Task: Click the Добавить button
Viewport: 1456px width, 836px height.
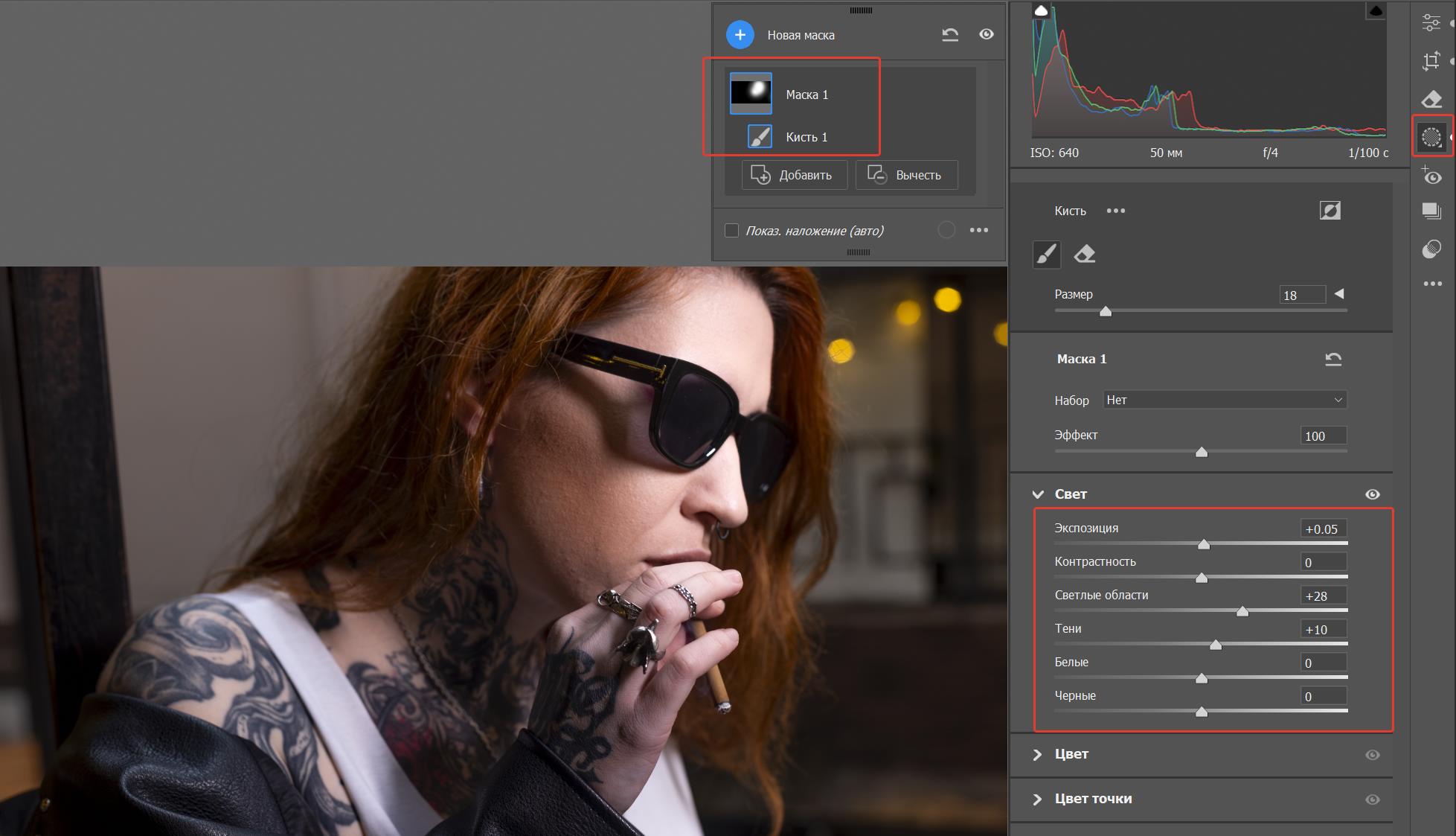Action: click(x=794, y=175)
